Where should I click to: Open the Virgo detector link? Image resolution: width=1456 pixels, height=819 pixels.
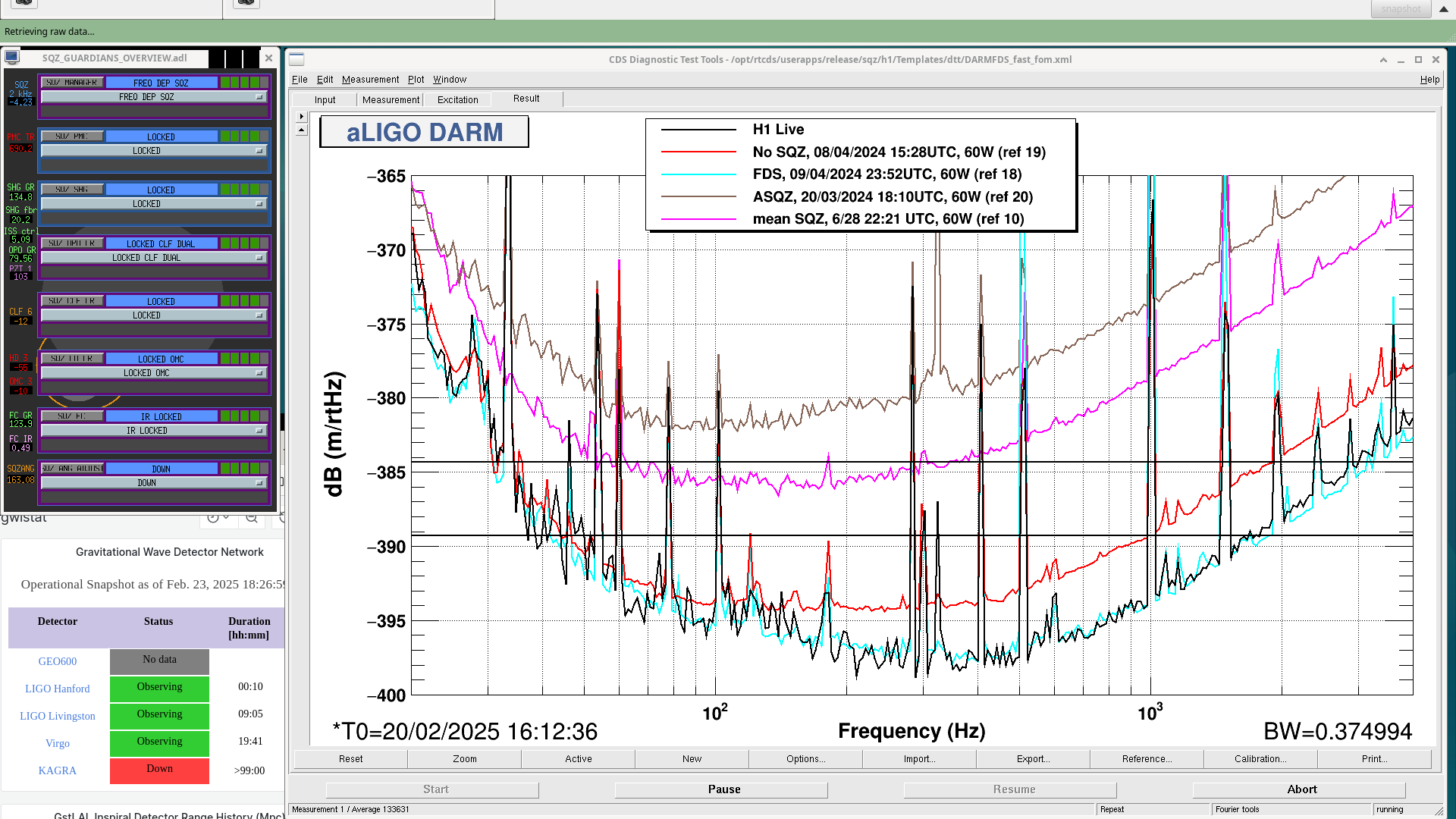tap(58, 743)
